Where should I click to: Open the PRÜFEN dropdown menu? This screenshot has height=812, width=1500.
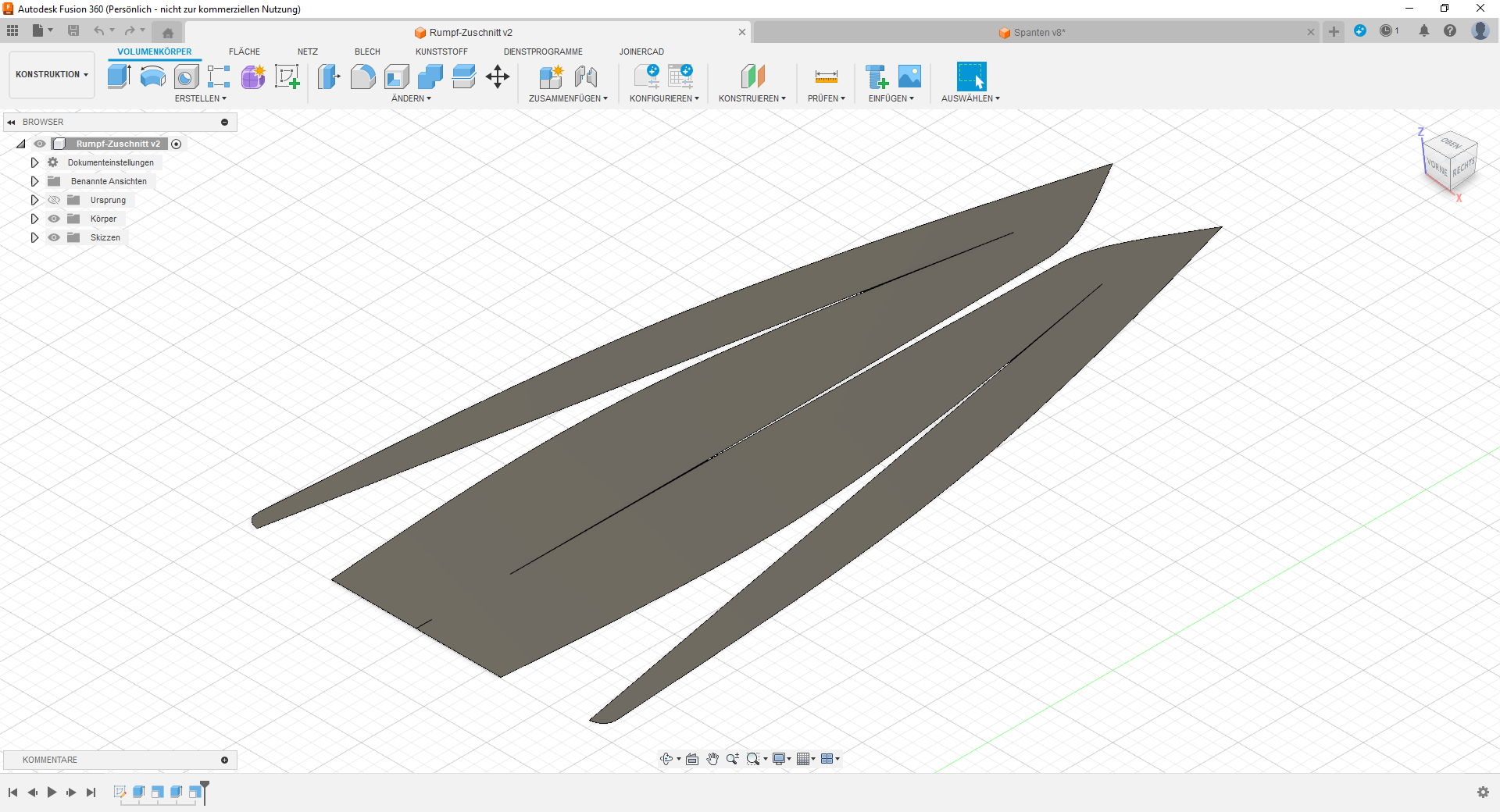pos(827,98)
